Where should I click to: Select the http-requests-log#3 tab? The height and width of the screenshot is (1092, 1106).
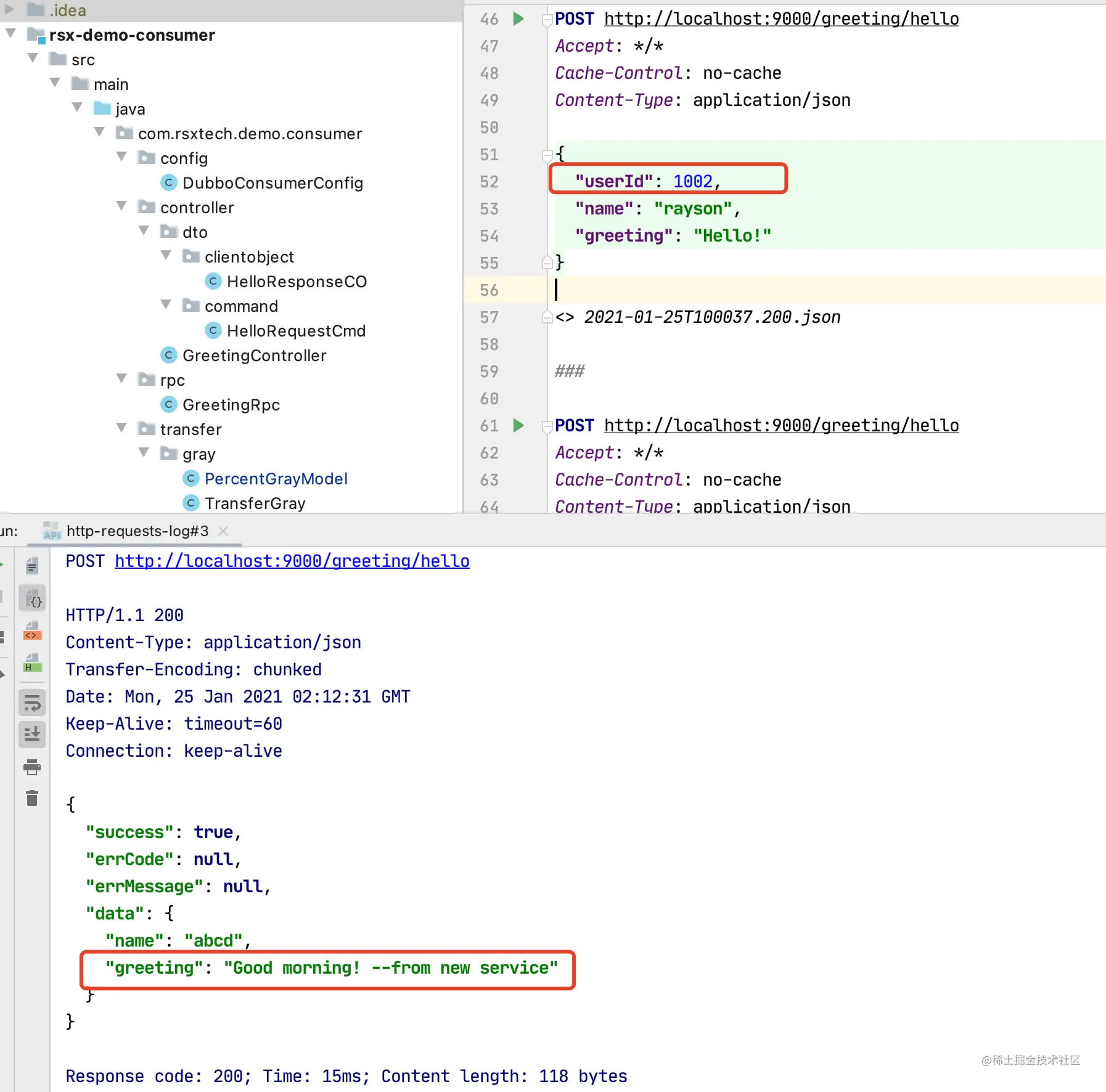click(137, 531)
